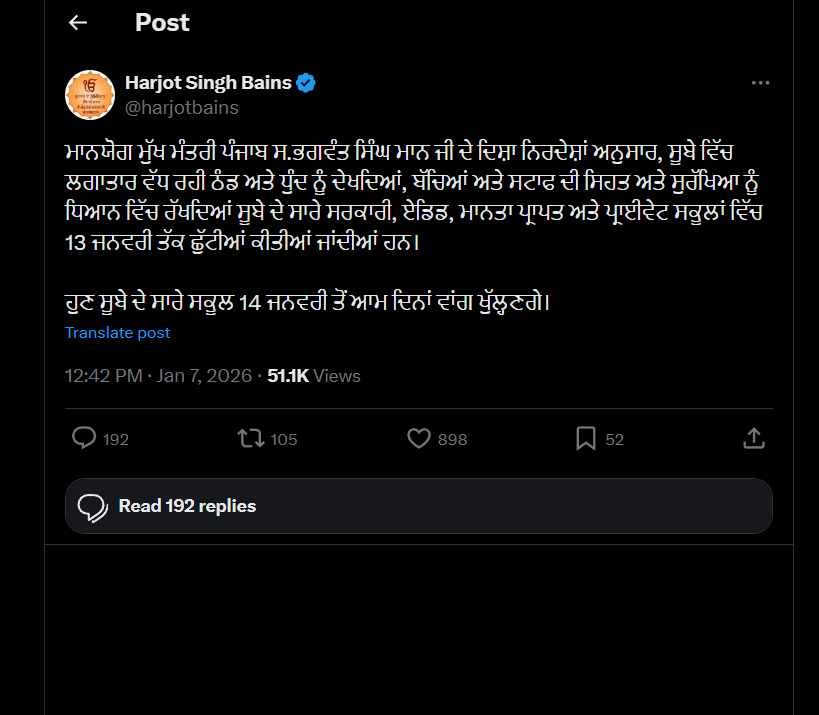This screenshot has width=819, height=715.
Task: Go back using the left arrow
Action: click(x=78, y=23)
